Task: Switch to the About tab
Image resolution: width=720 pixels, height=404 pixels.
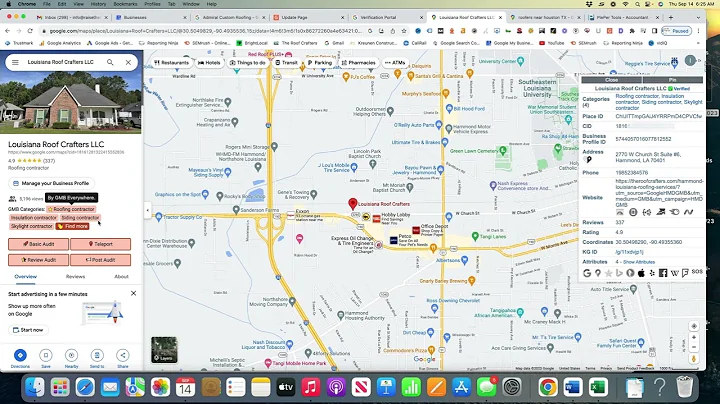Action: click(x=121, y=276)
